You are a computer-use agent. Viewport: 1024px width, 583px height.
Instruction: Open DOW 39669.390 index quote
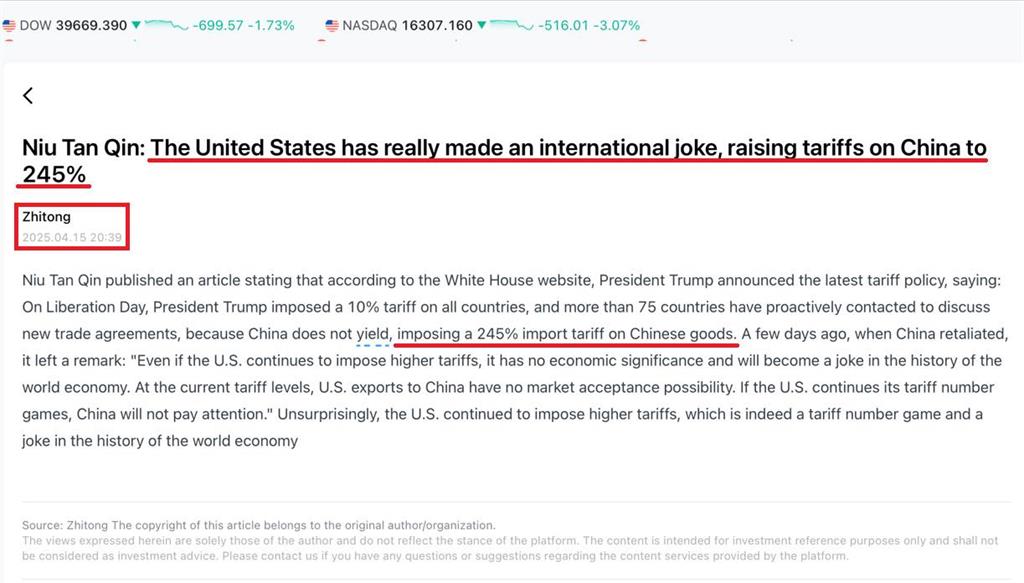pos(73,25)
